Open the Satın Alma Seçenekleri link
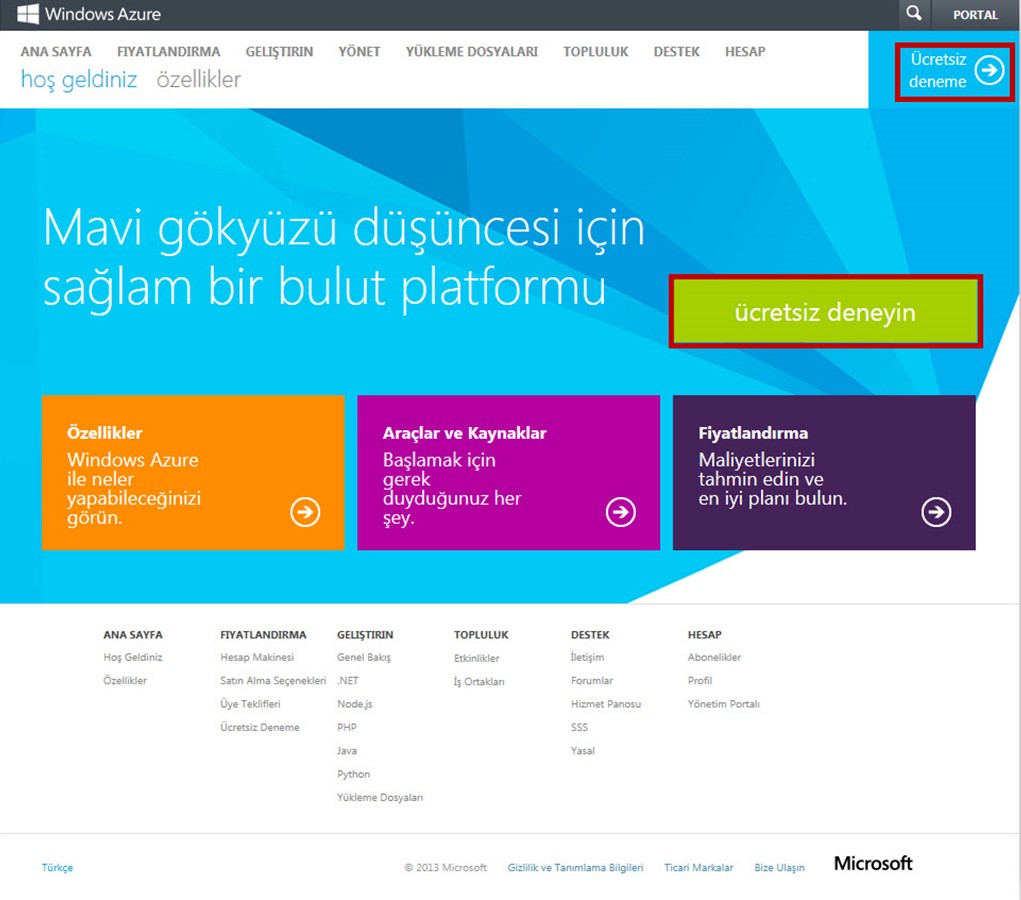Image resolution: width=1021 pixels, height=900 pixels. tap(273, 681)
